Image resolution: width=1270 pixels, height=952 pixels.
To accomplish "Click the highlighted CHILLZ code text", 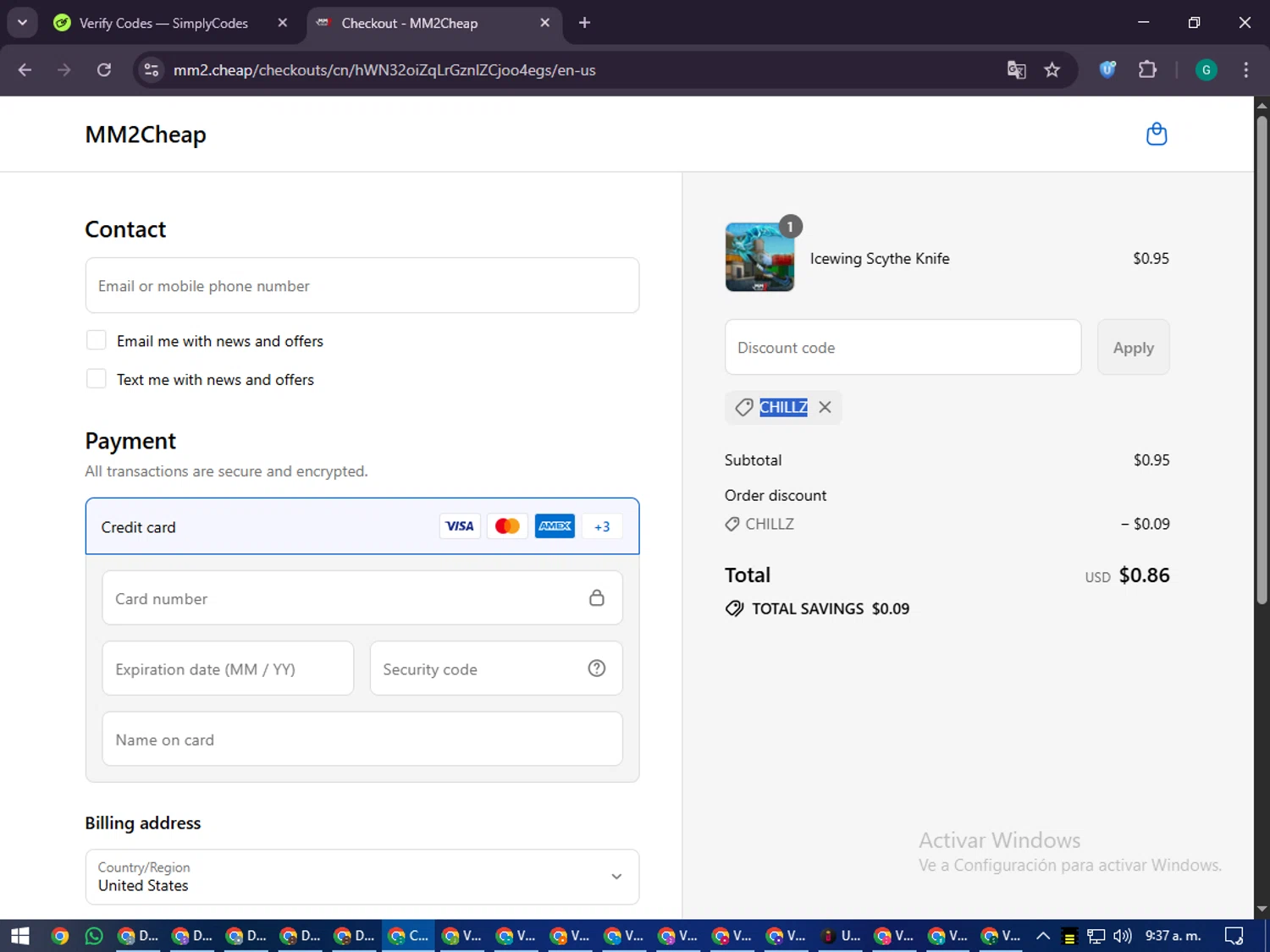I will [783, 407].
